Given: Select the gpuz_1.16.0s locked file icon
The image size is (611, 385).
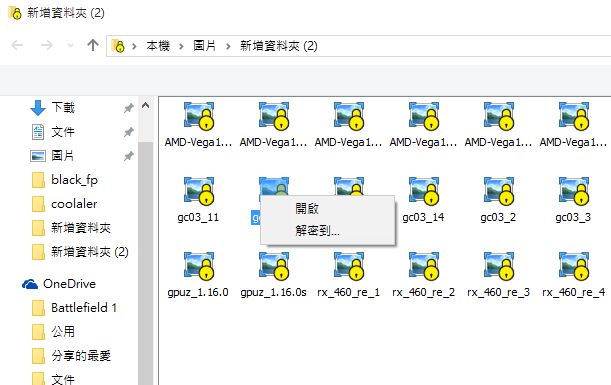Looking at the screenshot, I should point(274,266).
